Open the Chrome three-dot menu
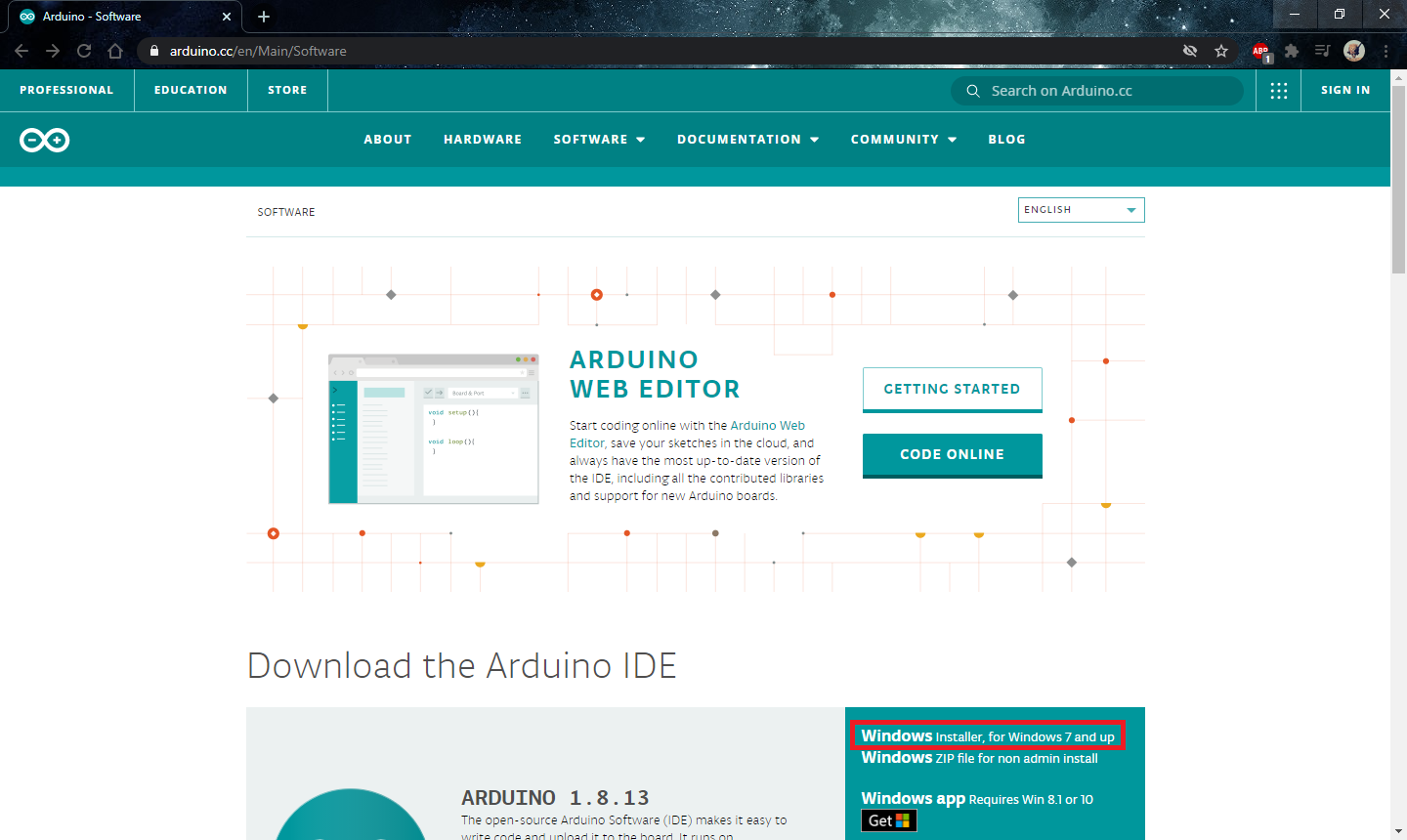The image size is (1407, 840). pyautogui.click(x=1386, y=51)
